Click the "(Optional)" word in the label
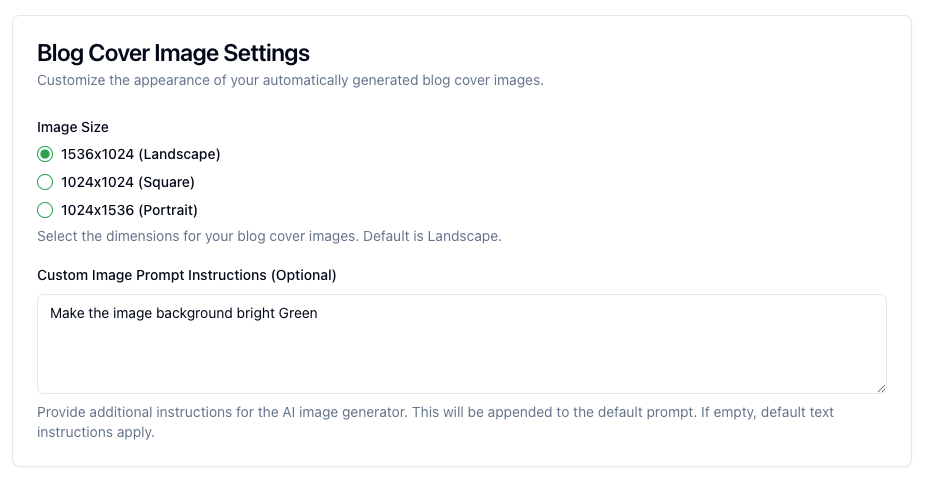928x480 pixels. [x=304, y=274]
